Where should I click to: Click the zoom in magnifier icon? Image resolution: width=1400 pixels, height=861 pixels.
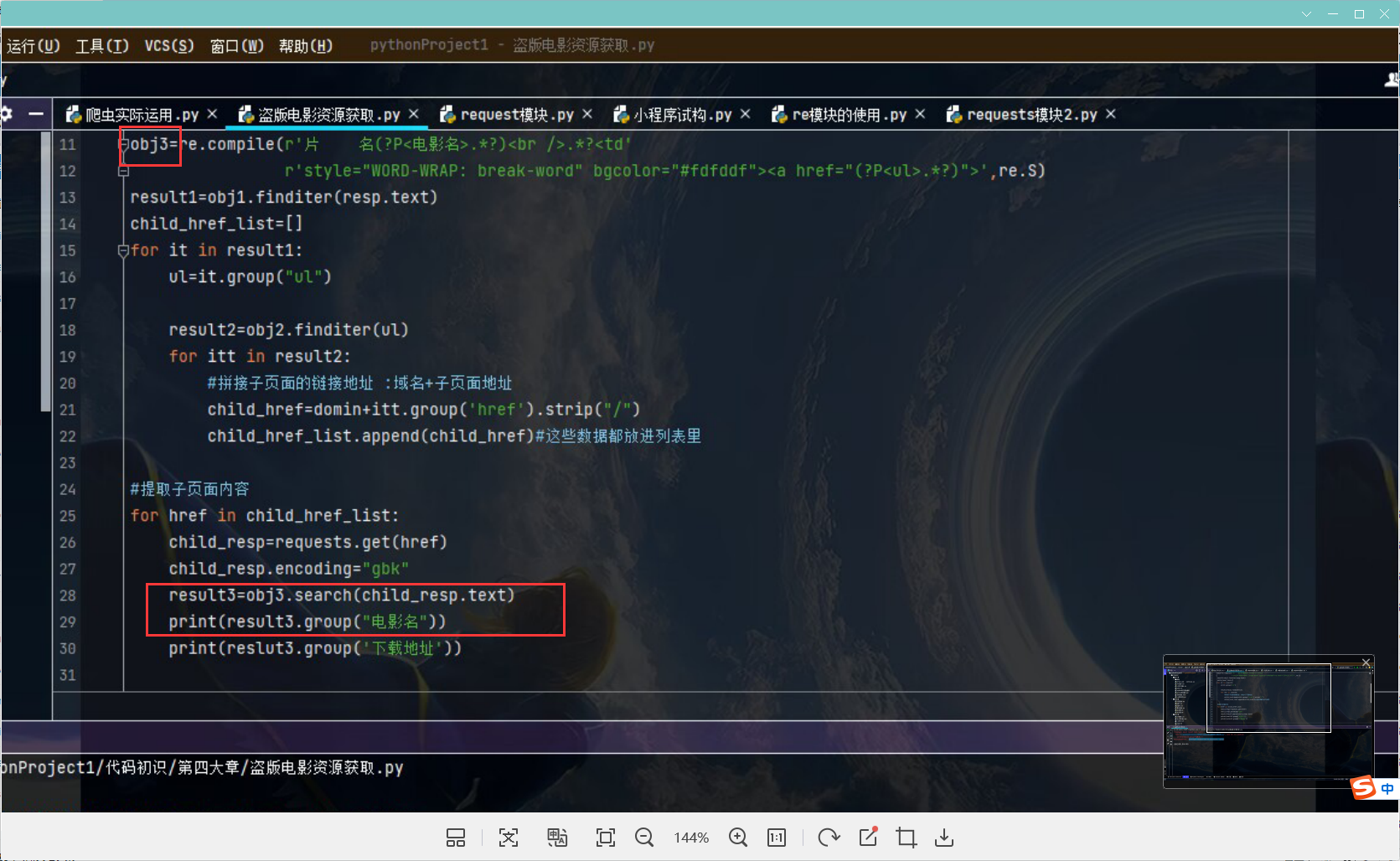737,838
